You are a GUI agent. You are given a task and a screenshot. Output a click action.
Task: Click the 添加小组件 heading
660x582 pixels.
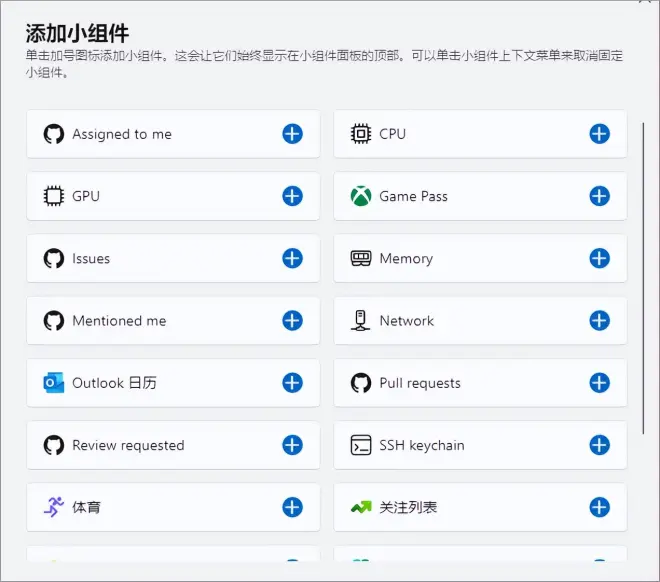click(77, 33)
